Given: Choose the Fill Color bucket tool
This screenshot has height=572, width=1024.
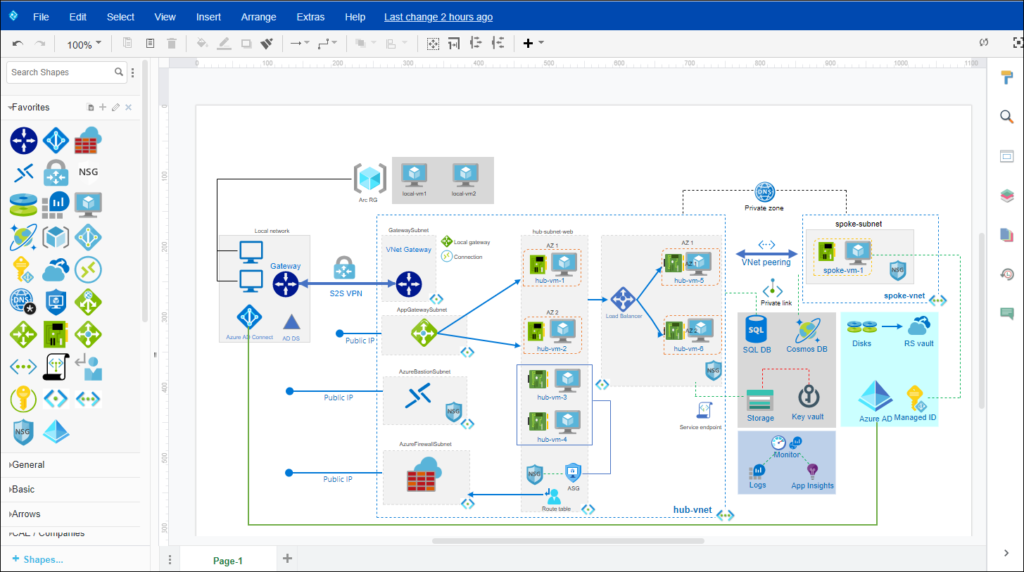Looking at the screenshot, I should coord(202,43).
